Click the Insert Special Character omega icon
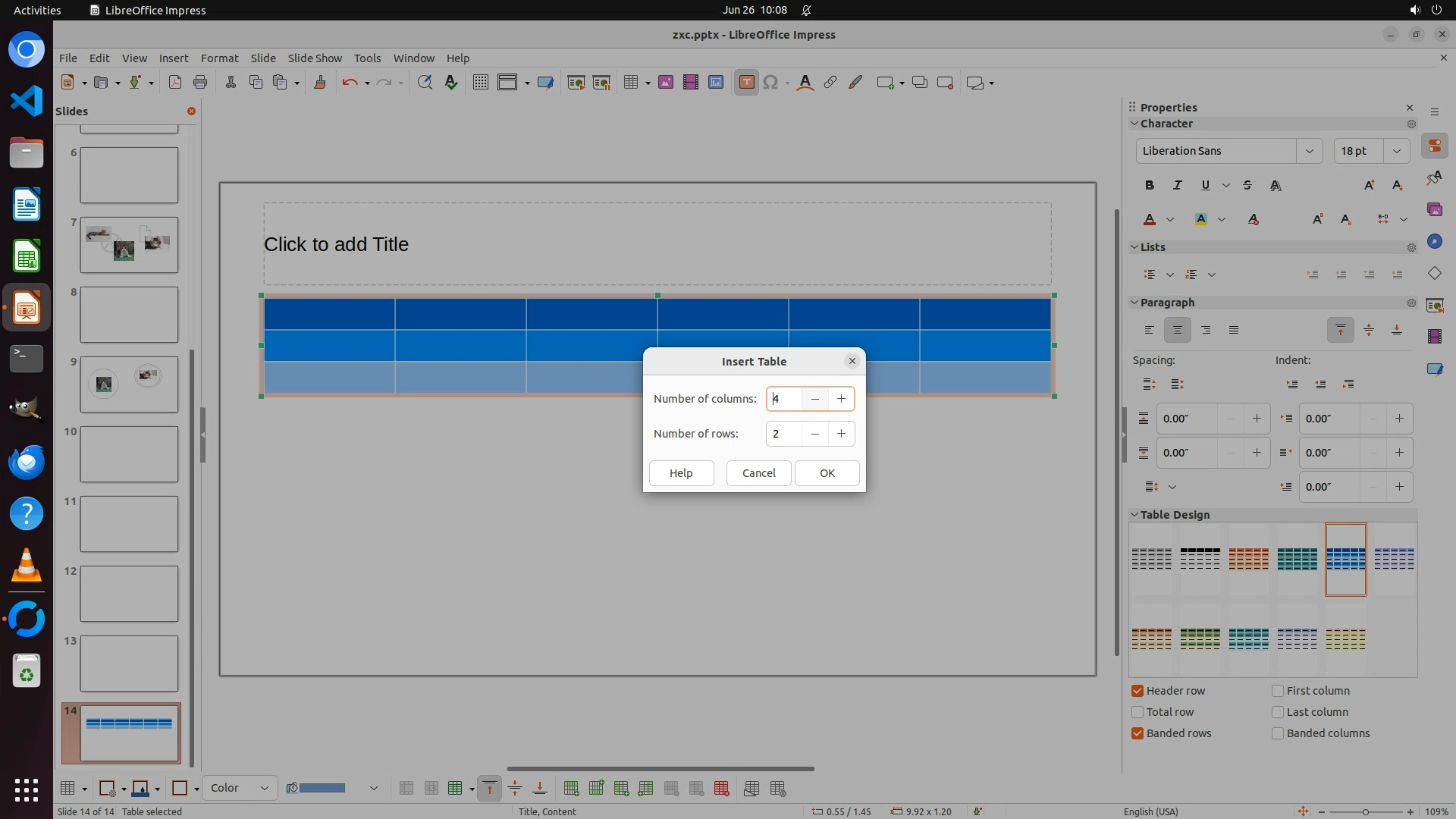The width and height of the screenshot is (1456, 819). 770,83
